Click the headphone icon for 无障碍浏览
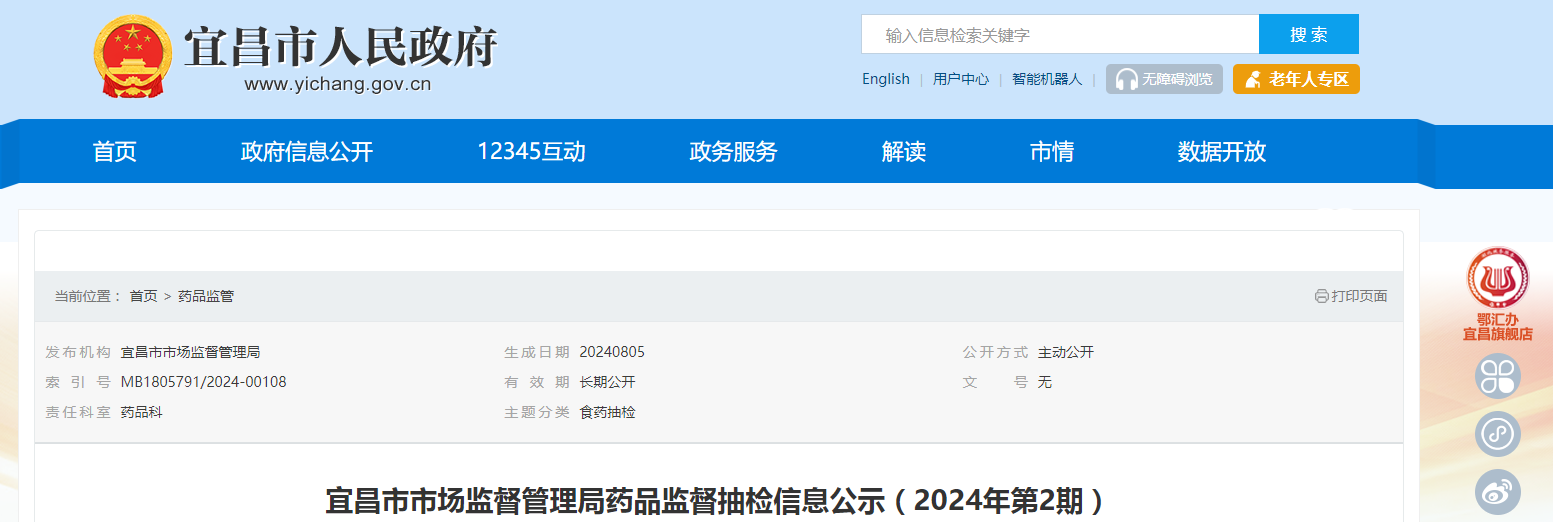The height and width of the screenshot is (522, 1553). [1126, 80]
